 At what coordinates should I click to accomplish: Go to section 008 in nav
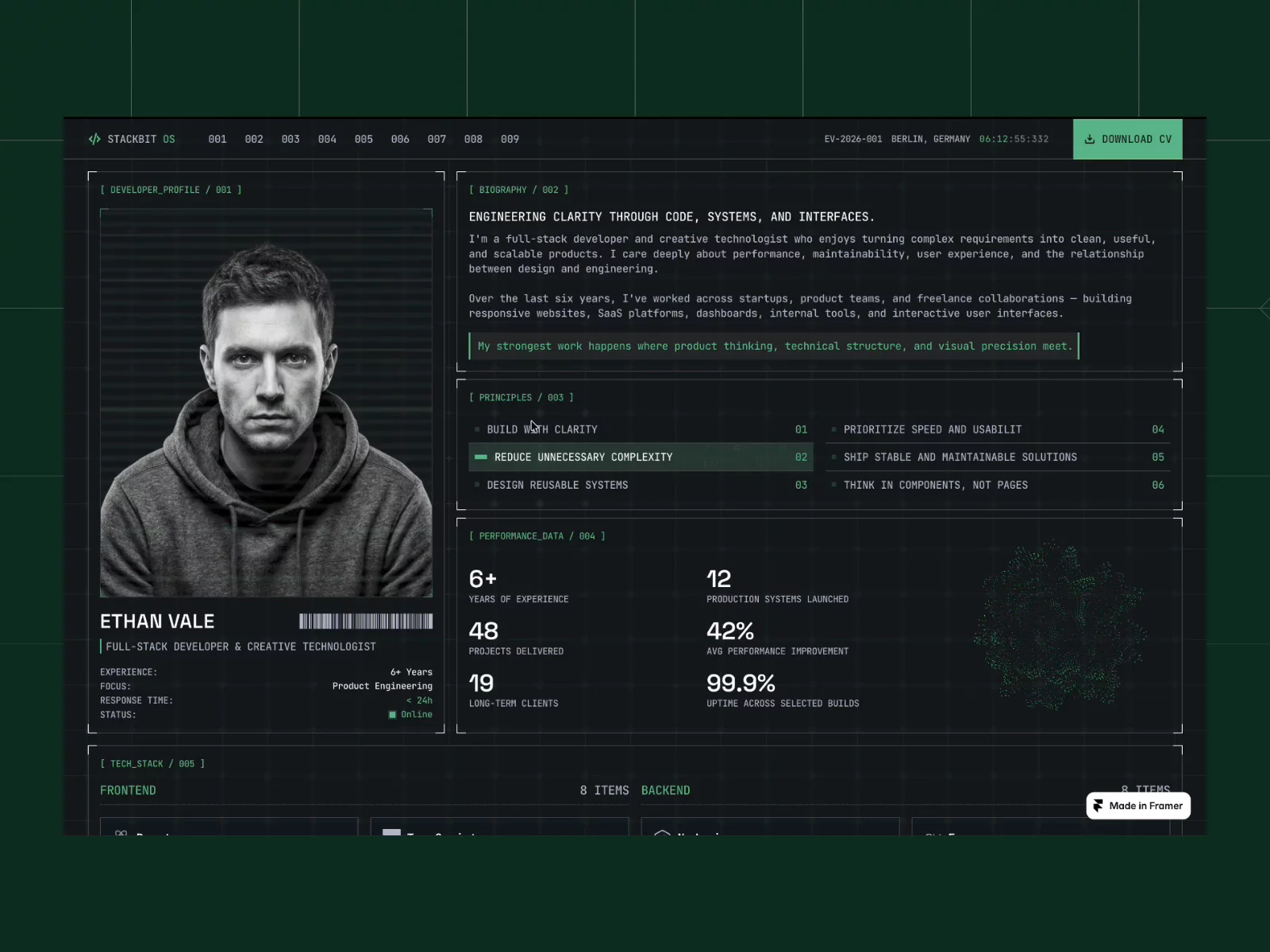tap(473, 139)
